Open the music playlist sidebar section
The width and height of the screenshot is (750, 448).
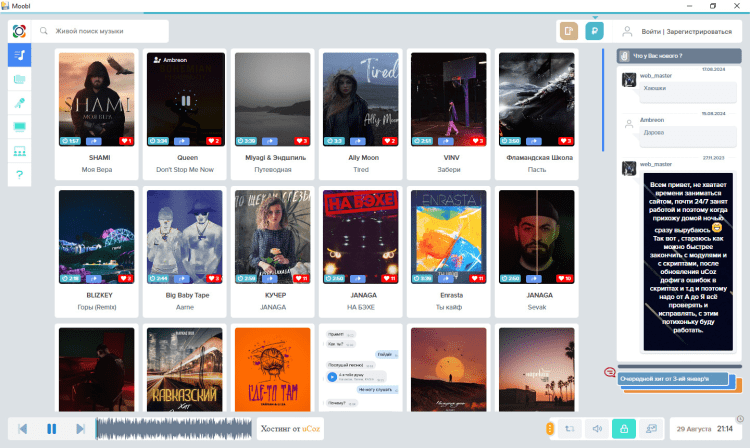pos(19,55)
